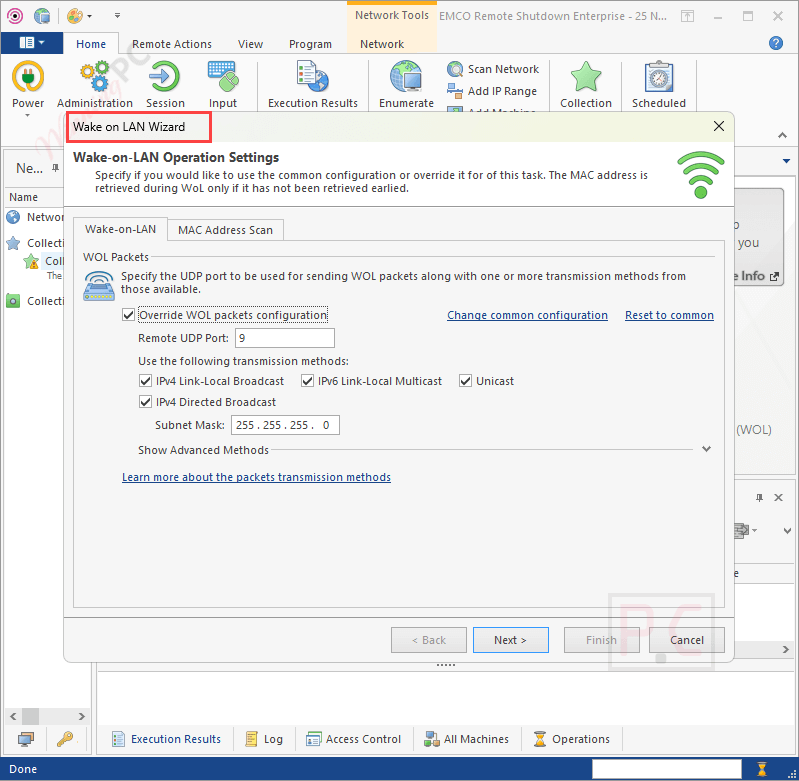Click the application logo in the title bar
Viewport: 799px width, 781px height.
[15, 16]
